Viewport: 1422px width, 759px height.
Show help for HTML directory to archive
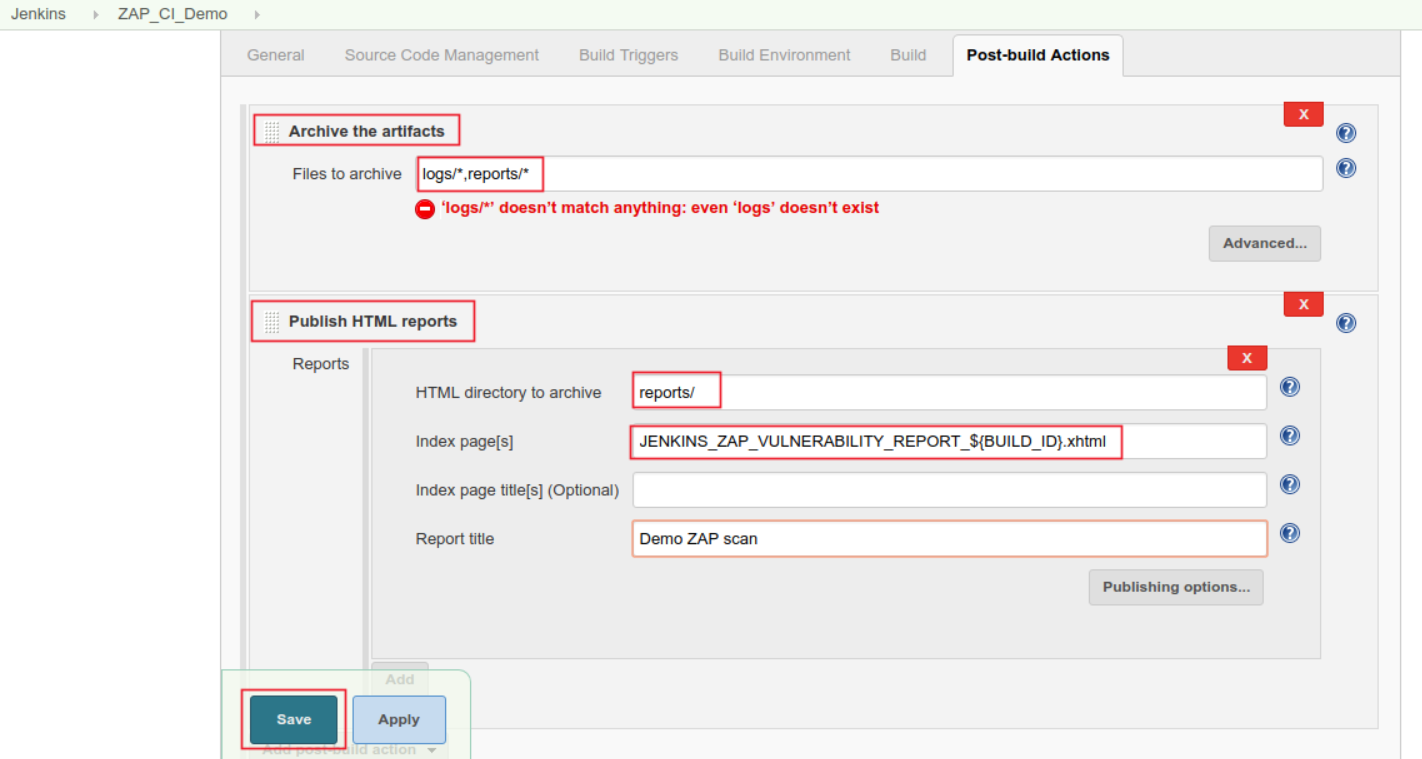1290,387
